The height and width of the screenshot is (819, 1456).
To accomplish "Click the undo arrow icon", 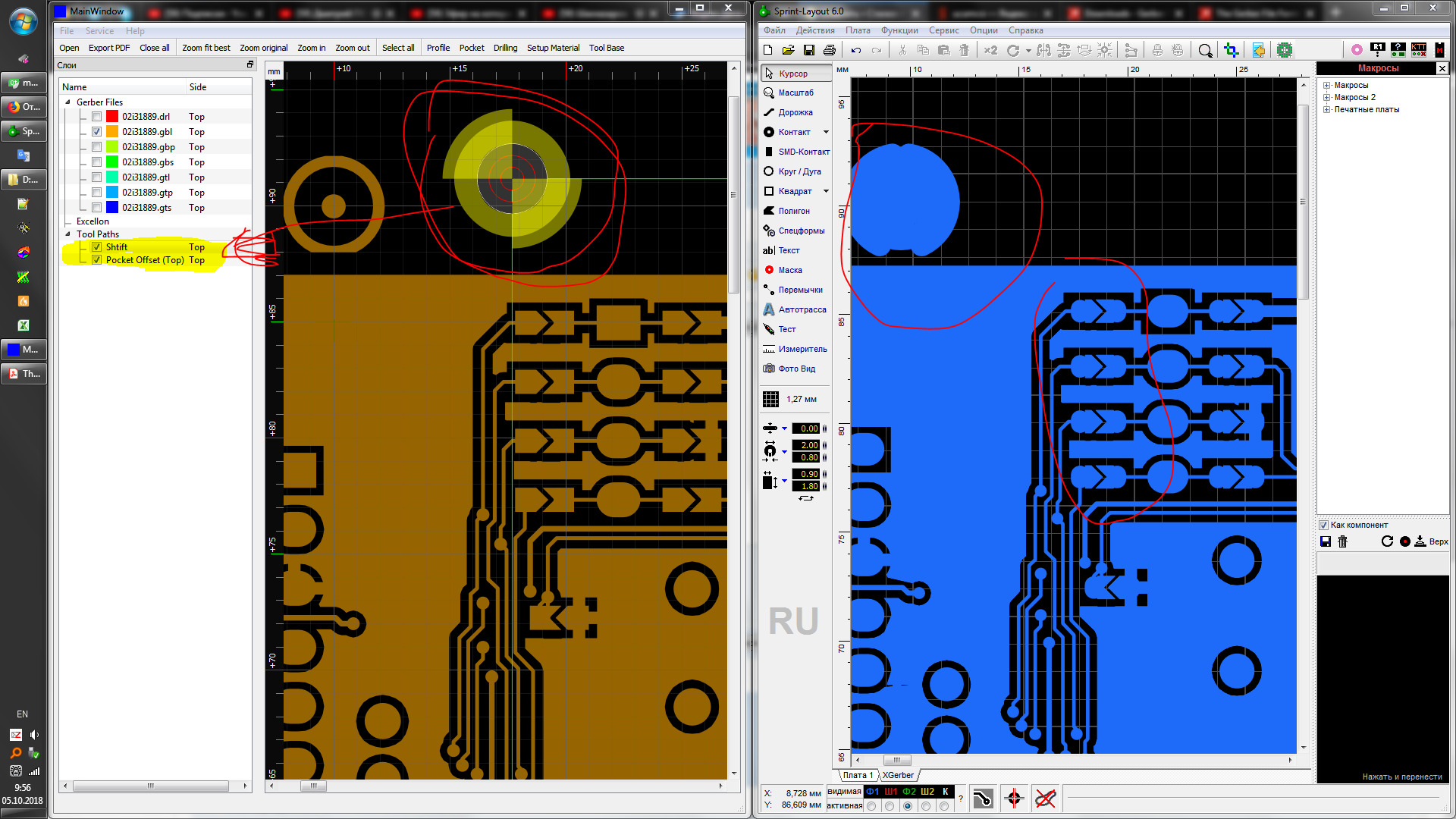I will pyautogui.click(x=856, y=50).
